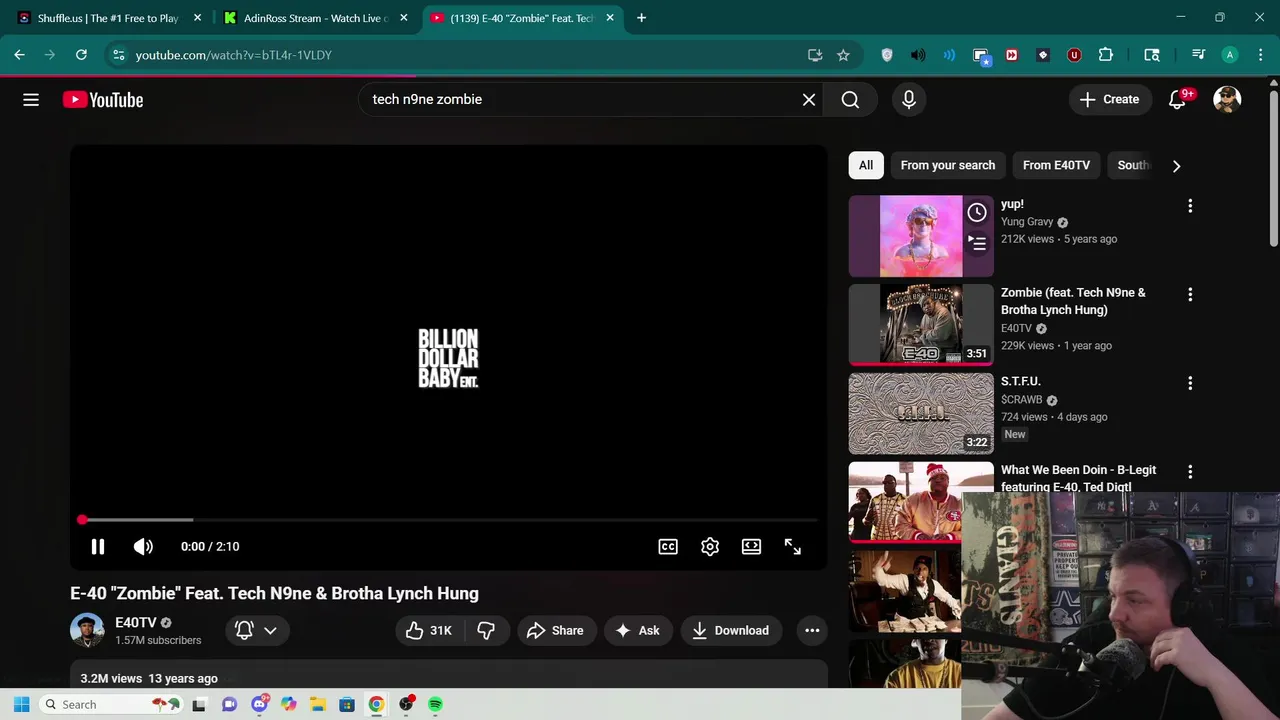Open a new browser tab
This screenshot has height=720, width=1280.
(641, 18)
